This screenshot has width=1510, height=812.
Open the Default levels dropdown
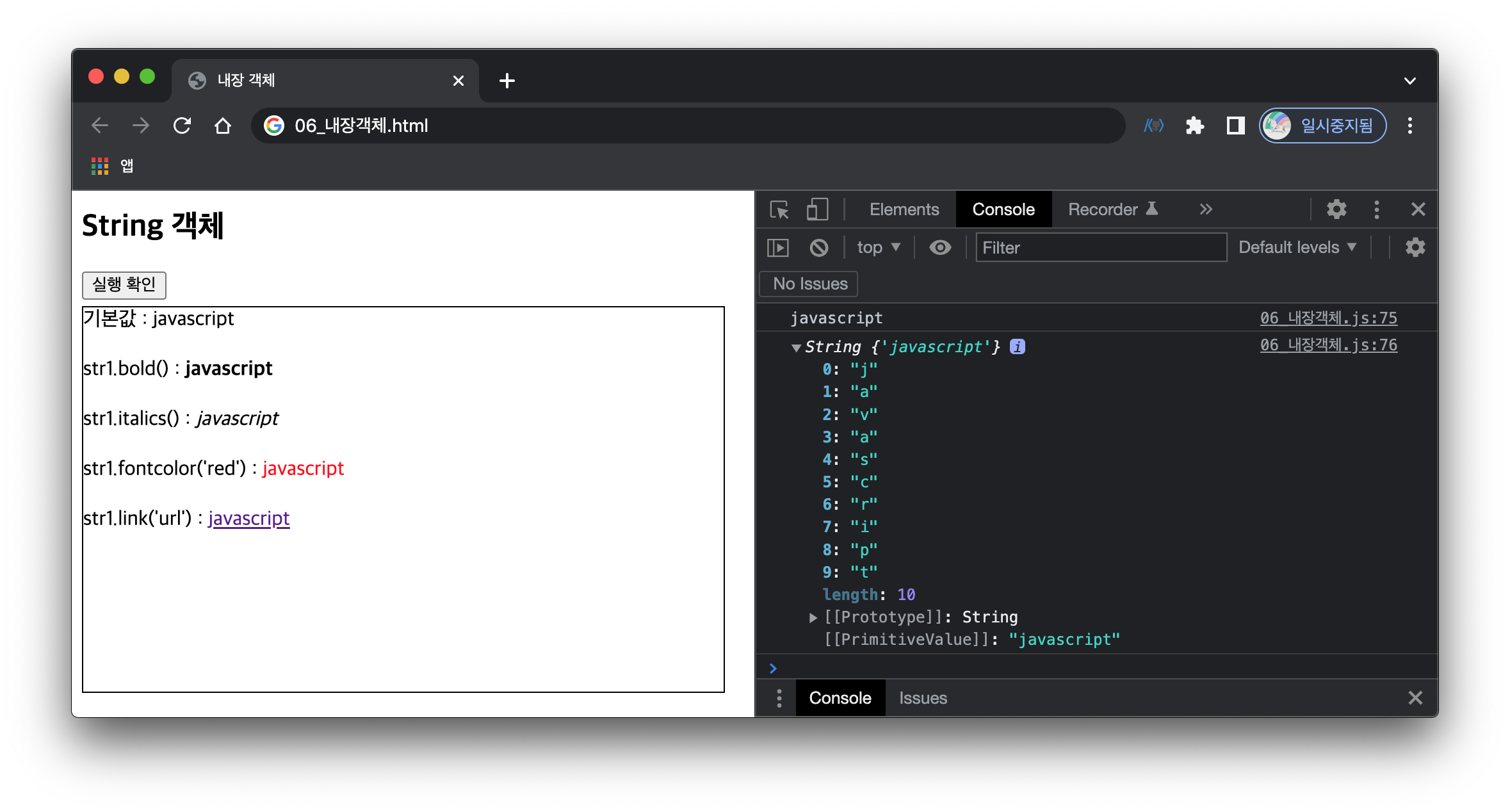pyautogui.click(x=1297, y=248)
